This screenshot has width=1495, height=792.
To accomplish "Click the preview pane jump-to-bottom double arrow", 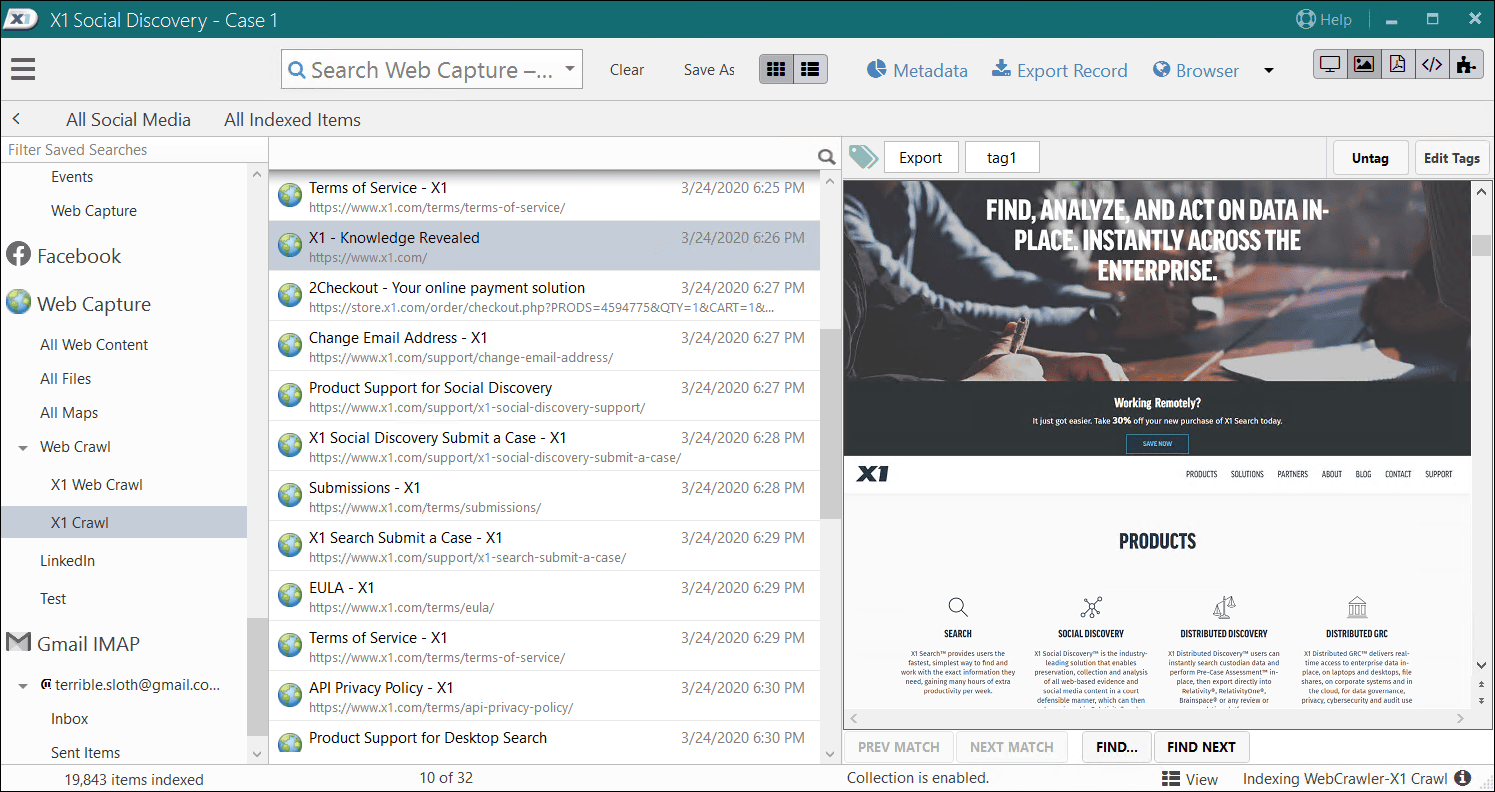I will pyautogui.click(x=1482, y=699).
